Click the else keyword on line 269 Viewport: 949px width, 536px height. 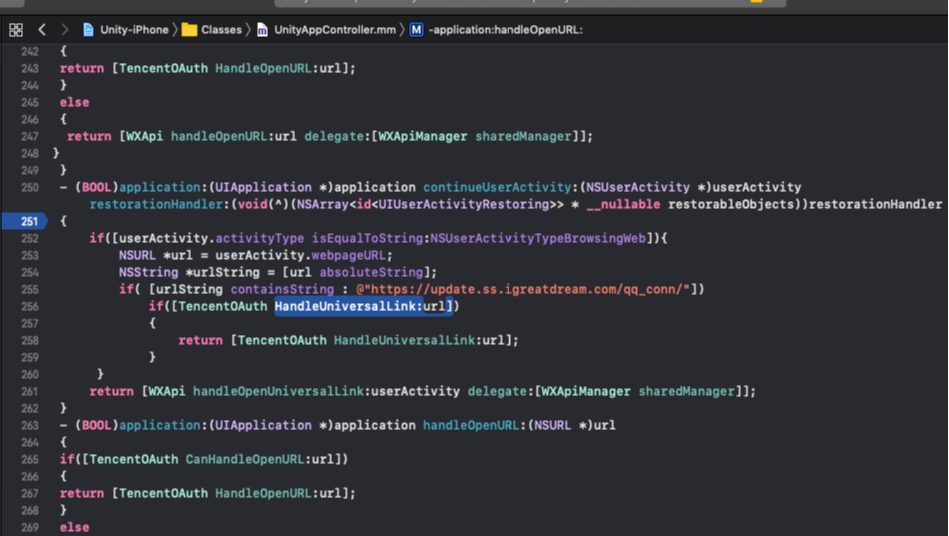[x=74, y=528]
